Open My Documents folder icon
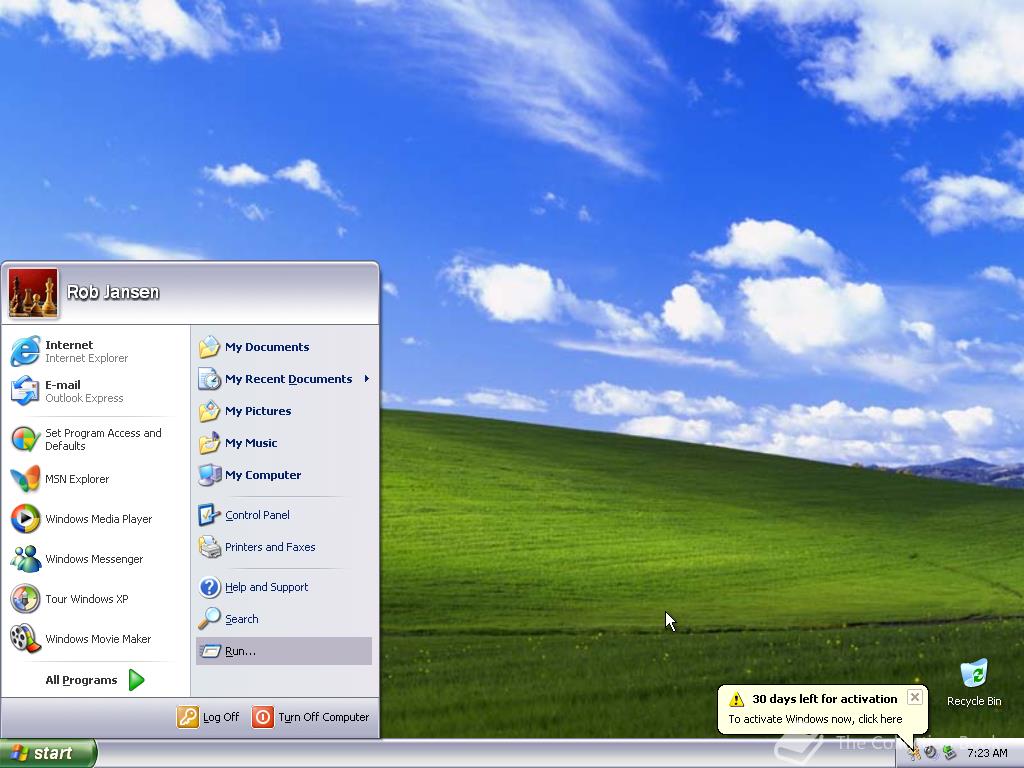 point(210,347)
